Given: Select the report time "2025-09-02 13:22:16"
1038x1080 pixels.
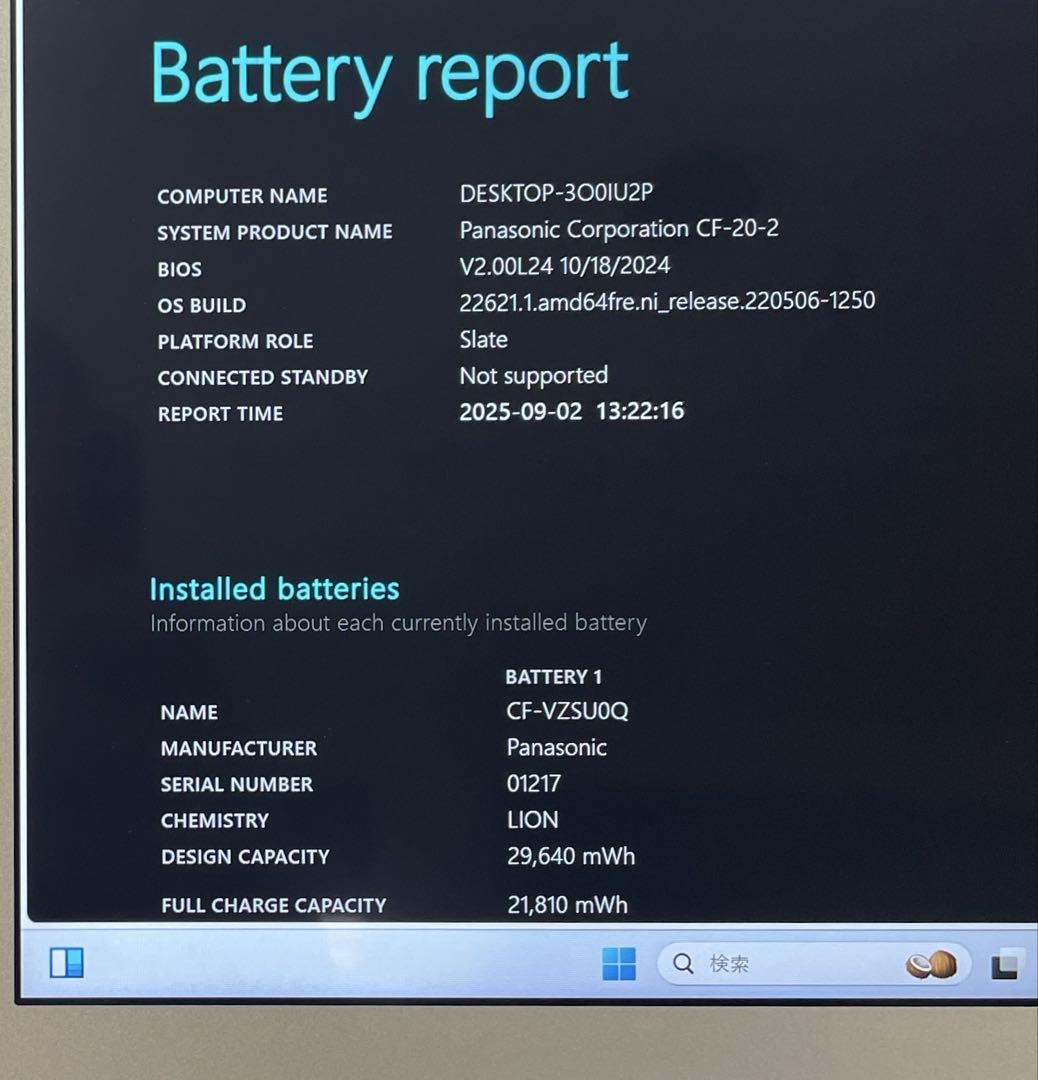Looking at the screenshot, I should pos(572,411).
